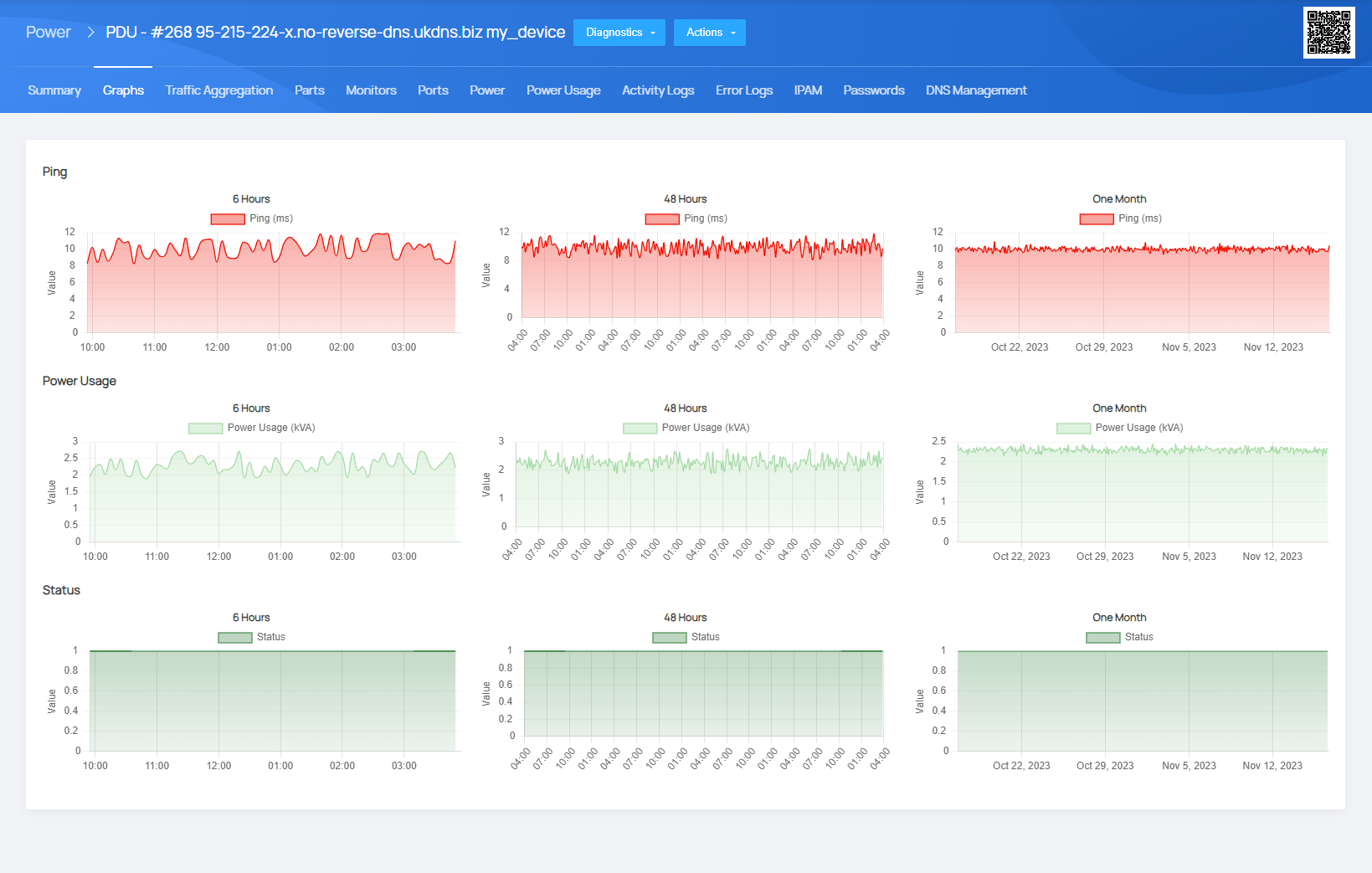Screen dimensions: 1372x873
Task: Open the Parts tab
Action: coord(310,90)
